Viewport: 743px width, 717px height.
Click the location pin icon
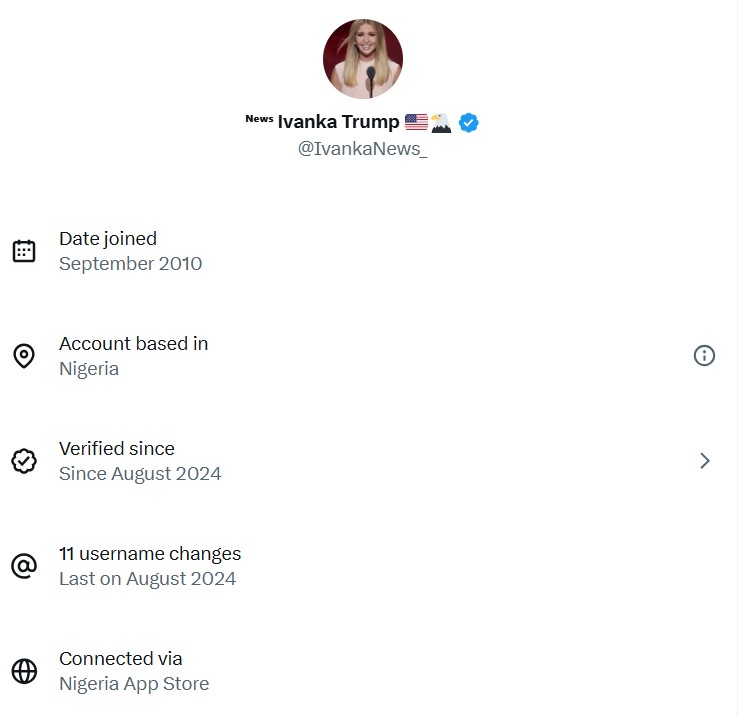(x=24, y=356)
